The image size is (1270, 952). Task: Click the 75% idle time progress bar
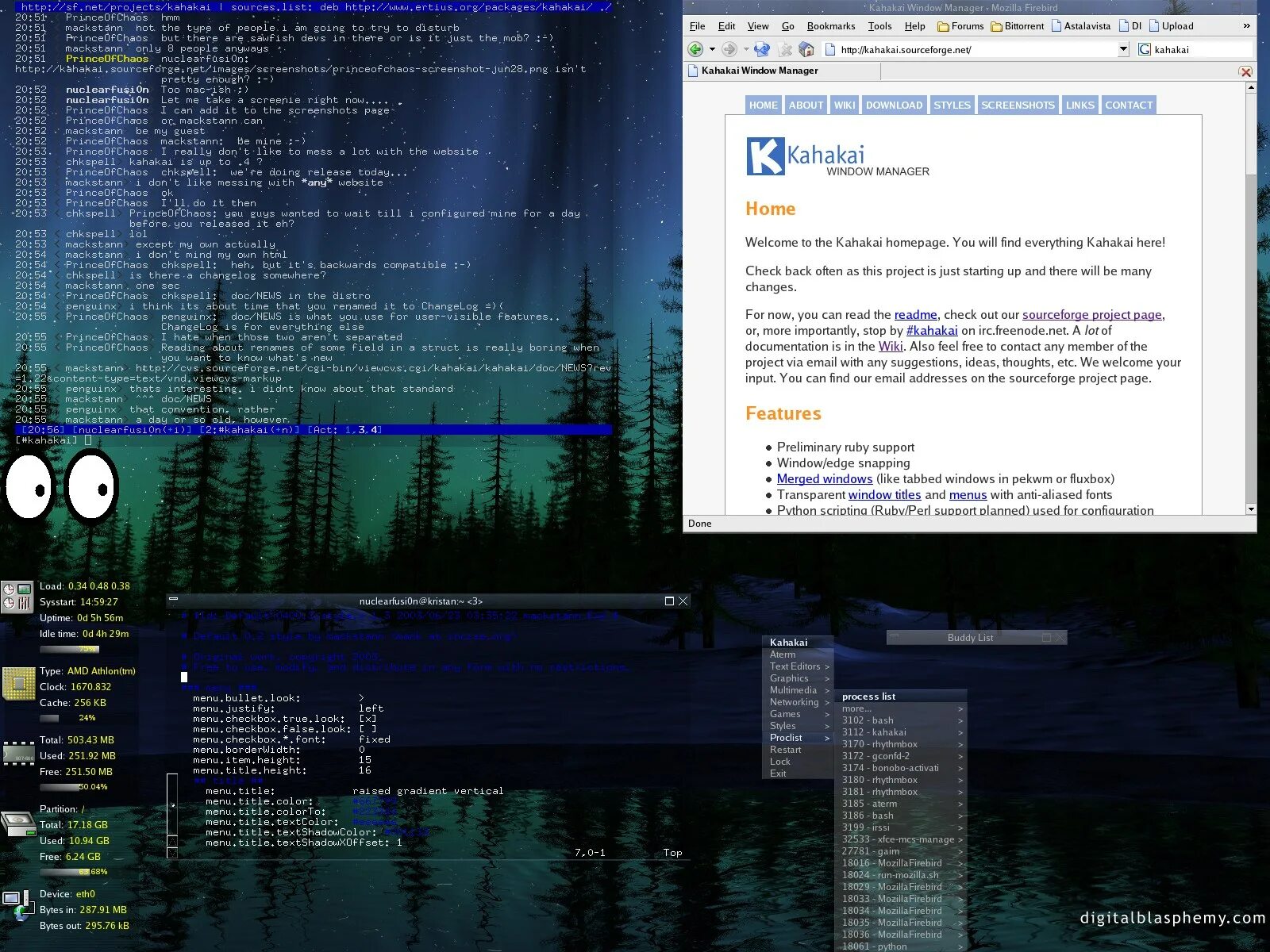click(x=70, y=649)
